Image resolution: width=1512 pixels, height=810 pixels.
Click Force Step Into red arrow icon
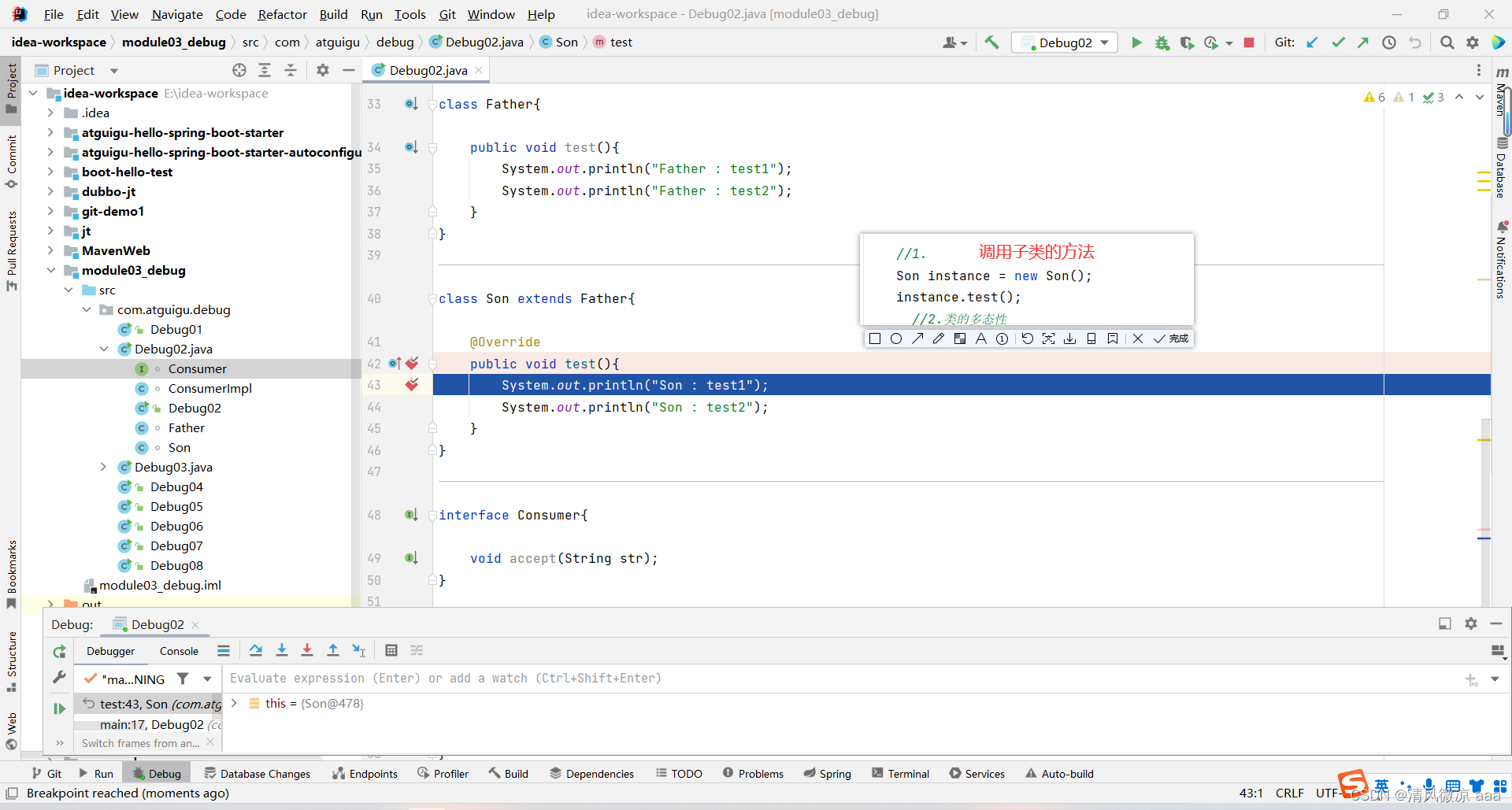tap(307, 650)
